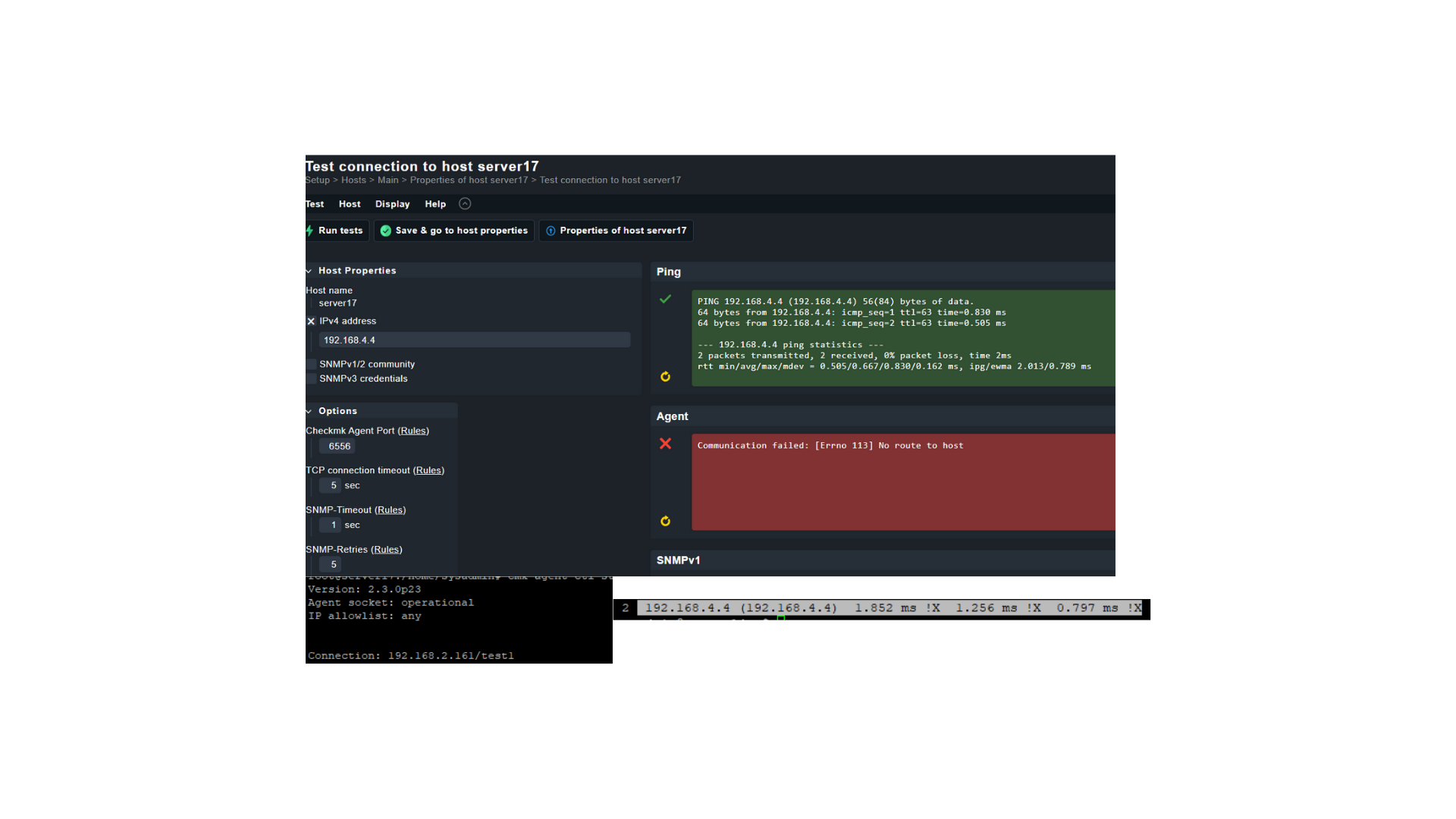The height and width of the screenshot is (819, 1456).
Task: Open the Help menu
Action: point(435,204)
